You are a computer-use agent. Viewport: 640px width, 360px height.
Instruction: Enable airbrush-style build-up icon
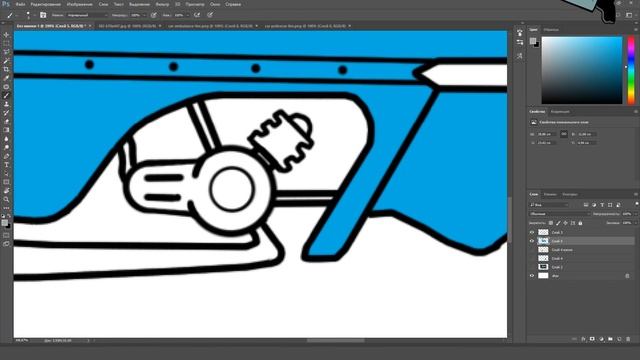coord(197,15)
